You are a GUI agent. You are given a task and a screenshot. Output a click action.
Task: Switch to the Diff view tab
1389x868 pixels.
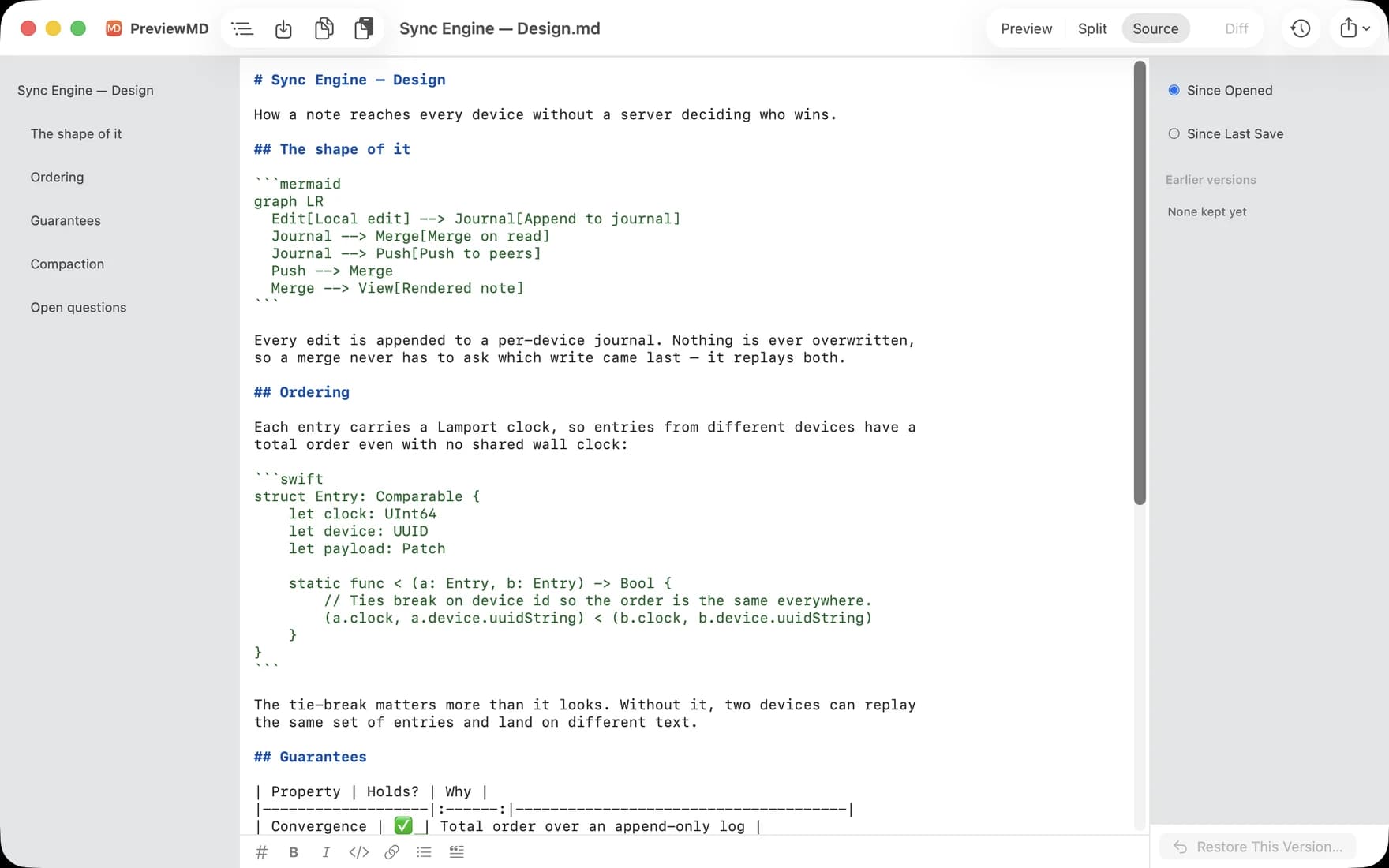pyautogui.click(x=1236, y=29)
